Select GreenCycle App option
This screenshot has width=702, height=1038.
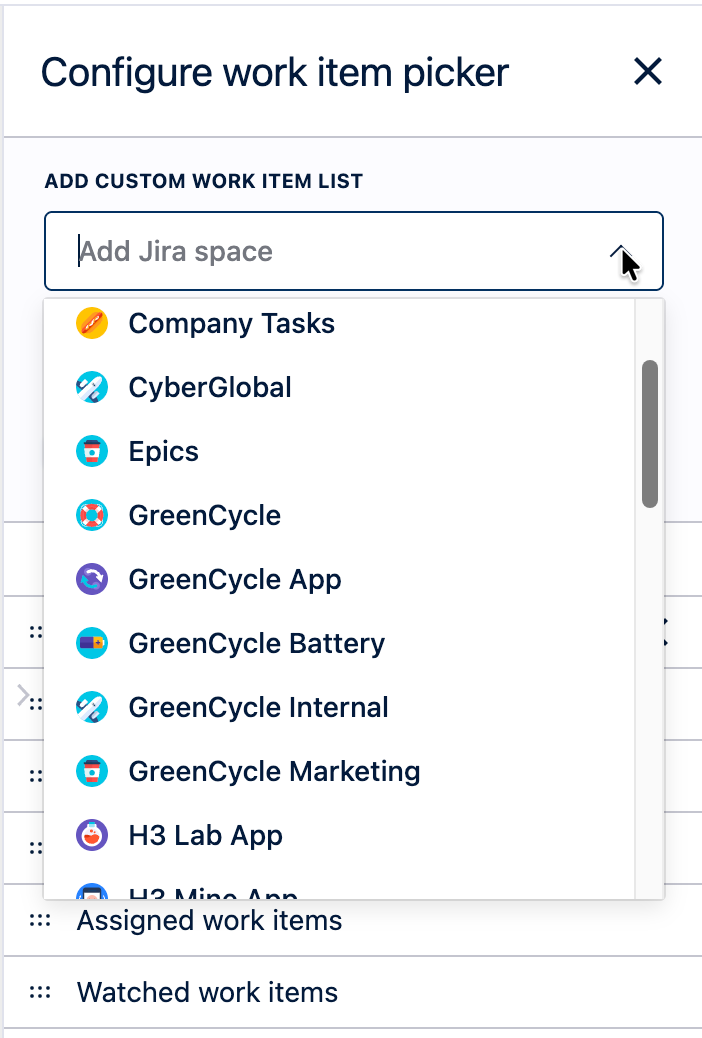coord(338,579)
